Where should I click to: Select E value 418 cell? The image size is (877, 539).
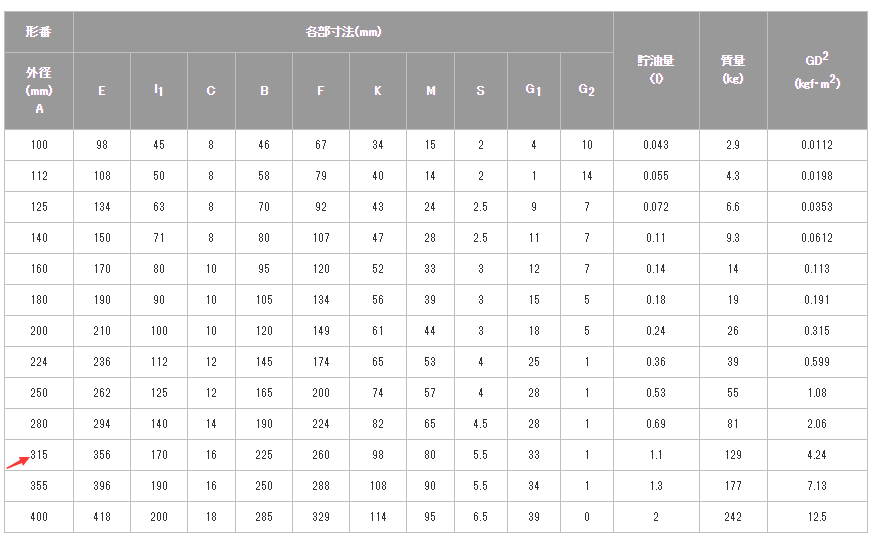point(102,517)
